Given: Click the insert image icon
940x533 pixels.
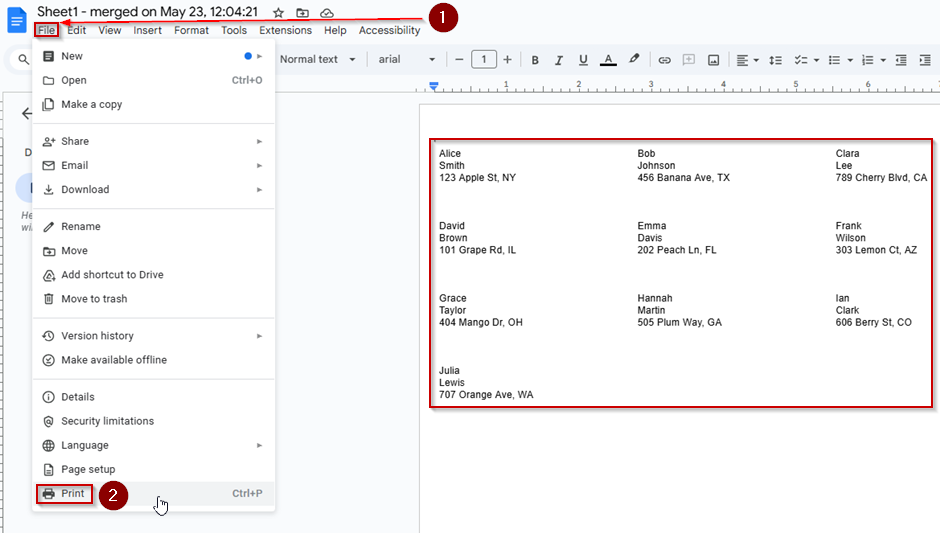Looking at the screenshot, I should (713, 60).
